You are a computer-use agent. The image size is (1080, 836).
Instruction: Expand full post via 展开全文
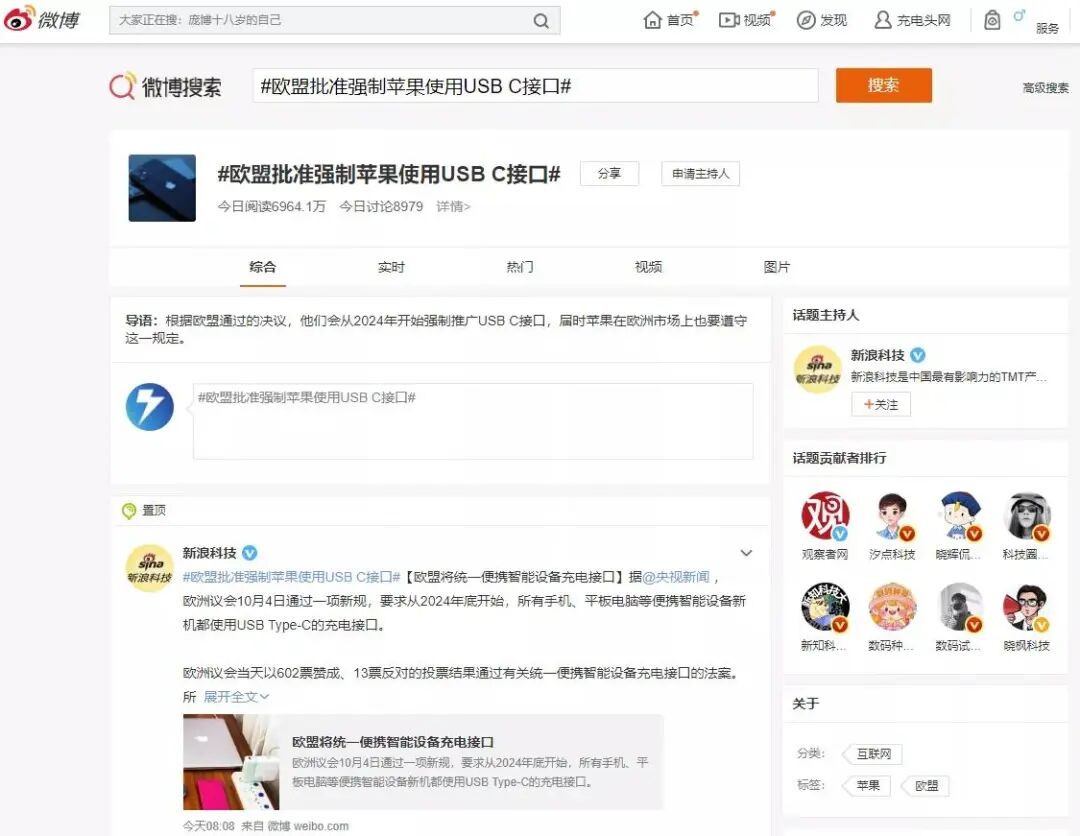[x=236, y=697]
